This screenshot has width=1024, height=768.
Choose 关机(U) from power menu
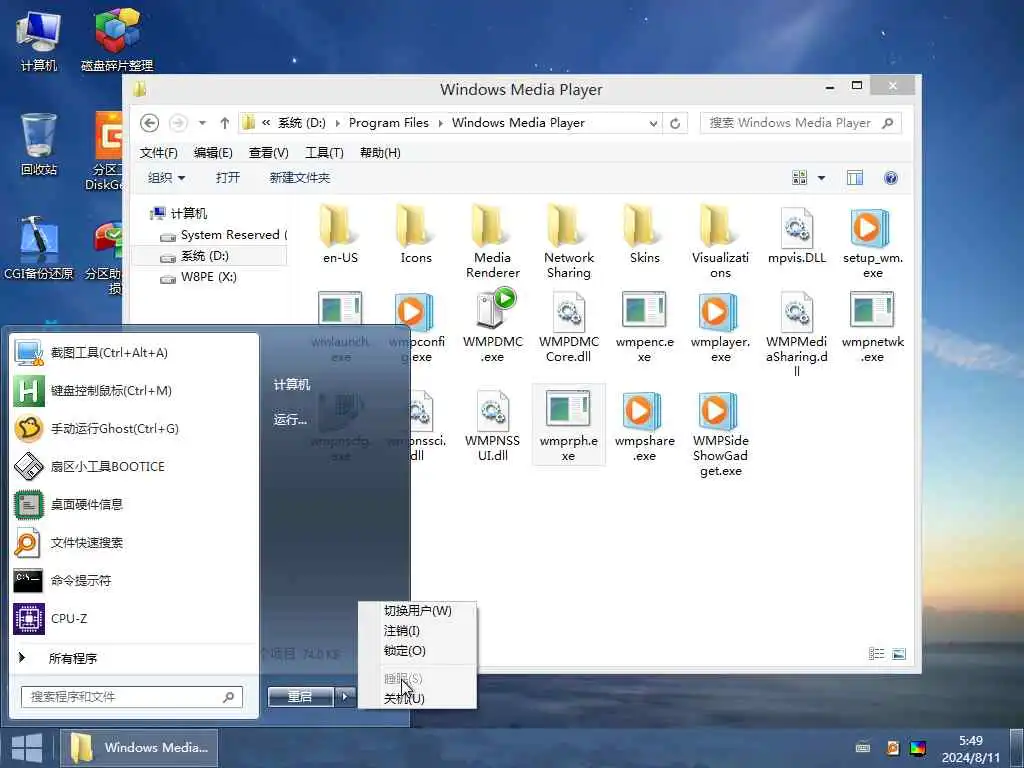(x=418, y=698)
